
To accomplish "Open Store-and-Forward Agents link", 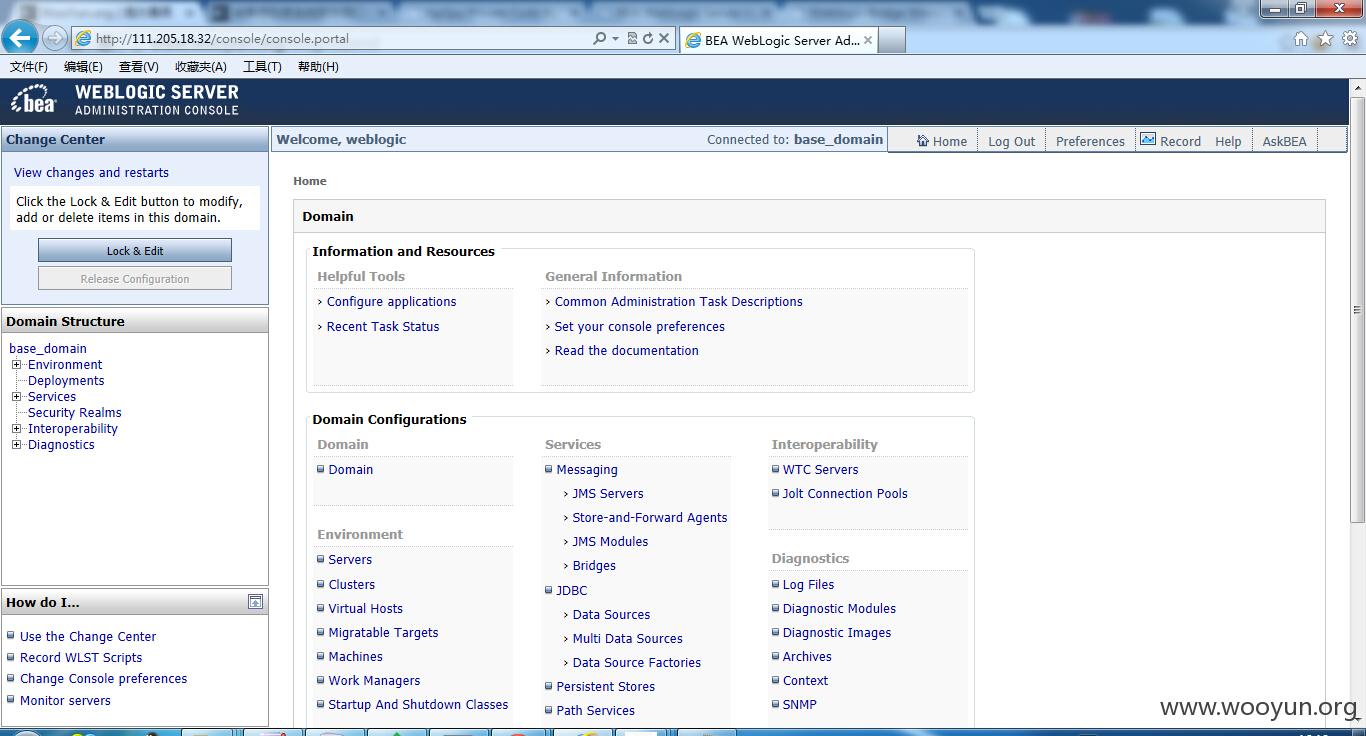I will click(x=650, y=518).
